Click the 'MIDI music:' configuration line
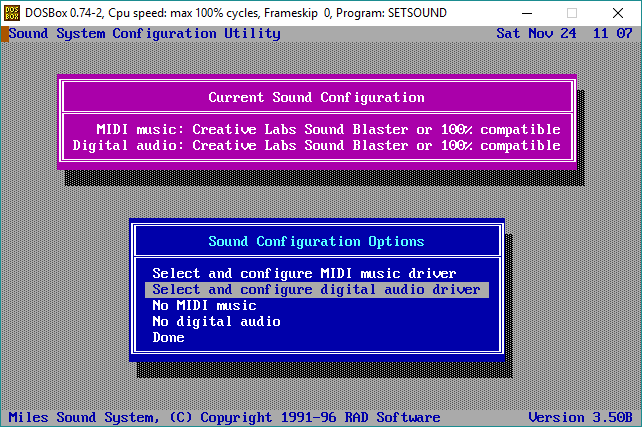Image resolution: width=642 pixels, height=427 pixels. coord(328,130)
